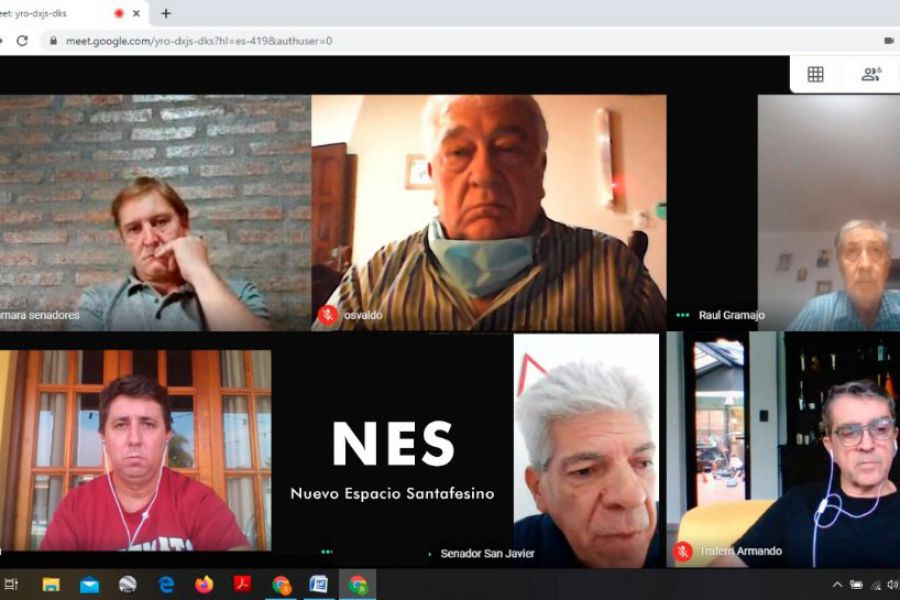Viewport: 900px width, 600px height.
Task: Click the muted microphone icon for osvaldo
Action: [327, 315]
